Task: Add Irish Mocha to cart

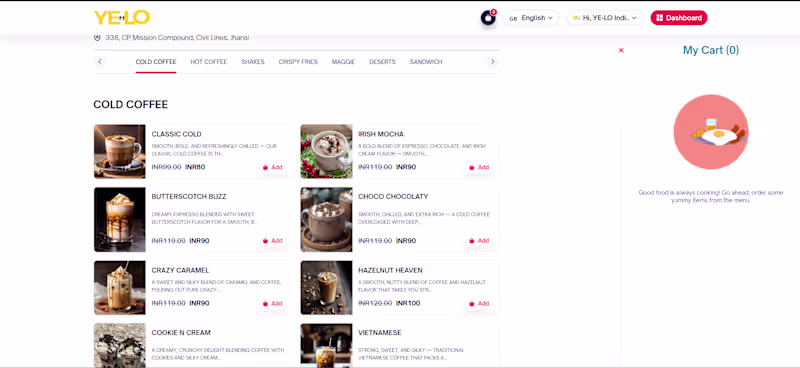Action: pyautogui.click(x=479, y=167)
